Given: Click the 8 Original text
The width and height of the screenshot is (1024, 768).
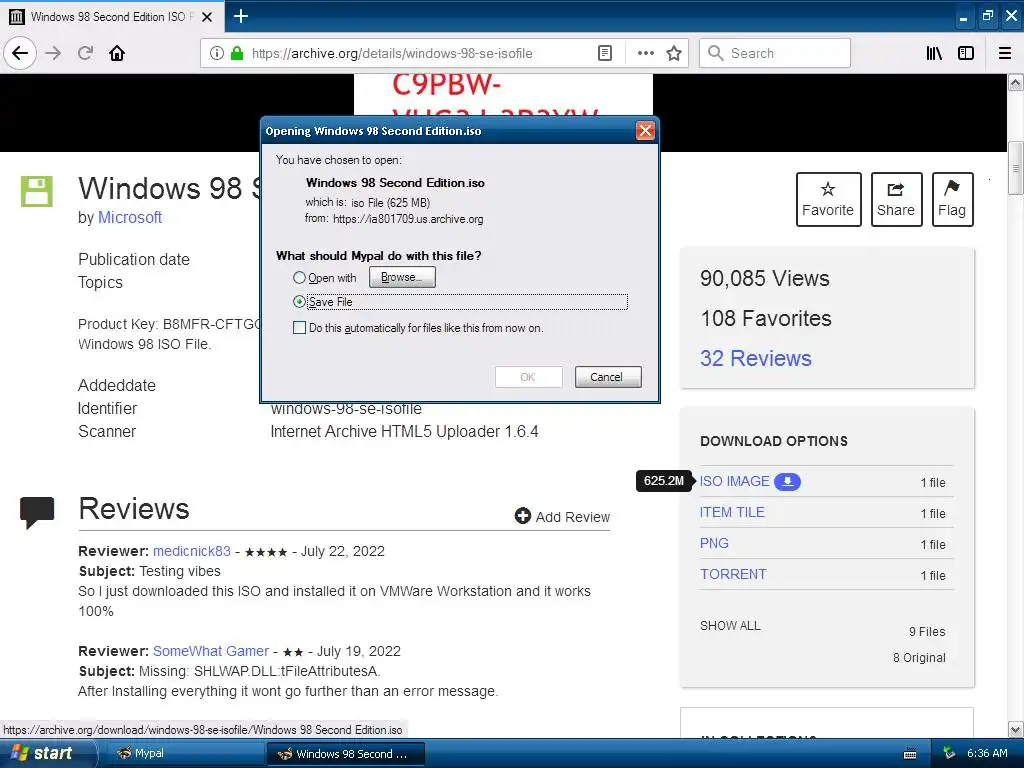Looking at the screenshot, I should pyautogui.click(x=919, y=658).
